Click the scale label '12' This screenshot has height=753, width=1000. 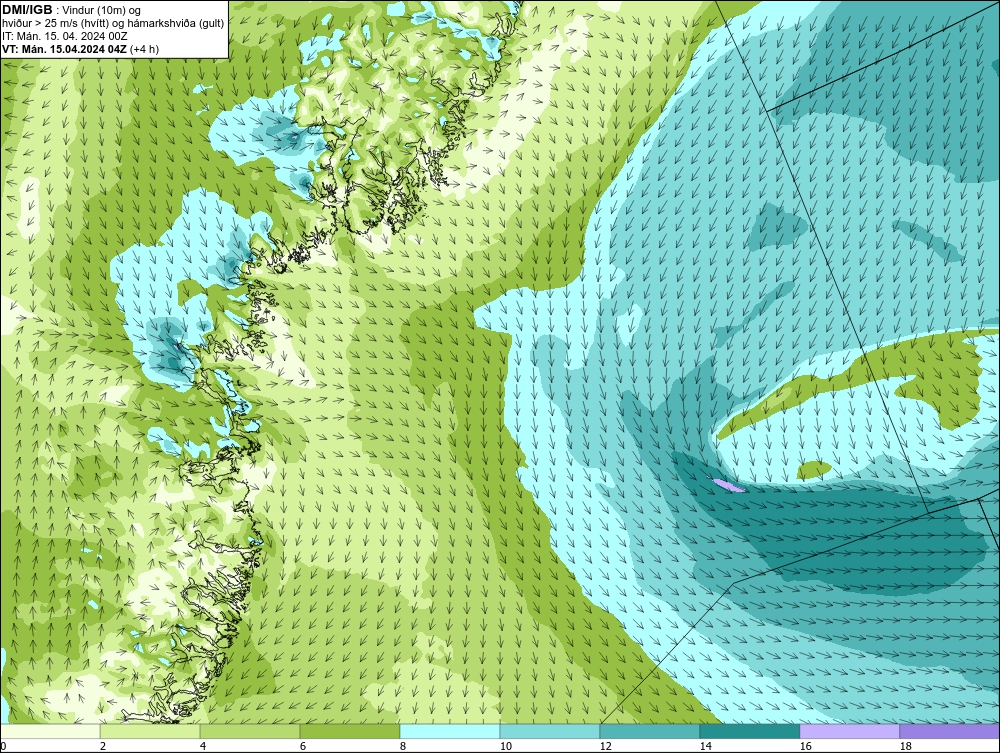point(605,746)
